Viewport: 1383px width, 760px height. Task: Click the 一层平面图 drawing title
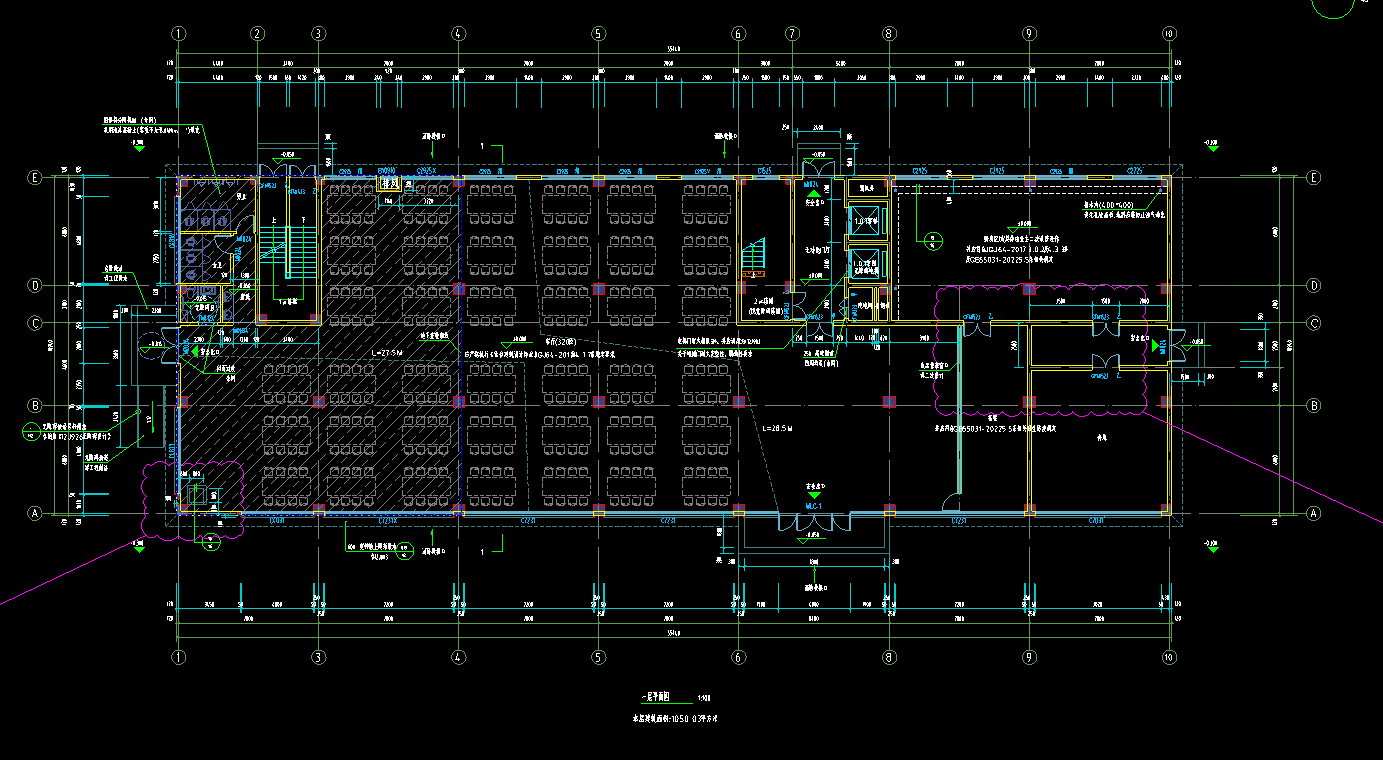pyautogui.click(x=656, y=698)
